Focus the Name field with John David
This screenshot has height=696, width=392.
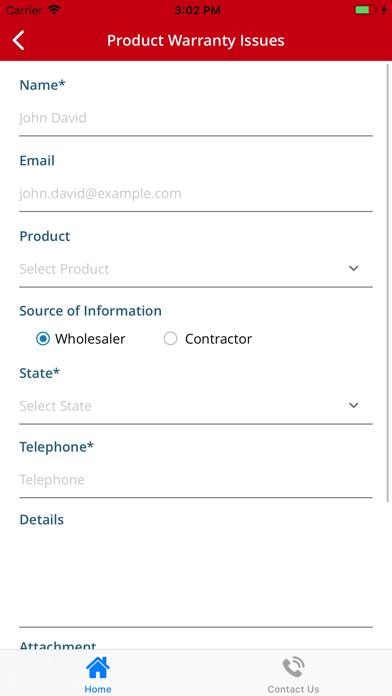tap(196, 118)
